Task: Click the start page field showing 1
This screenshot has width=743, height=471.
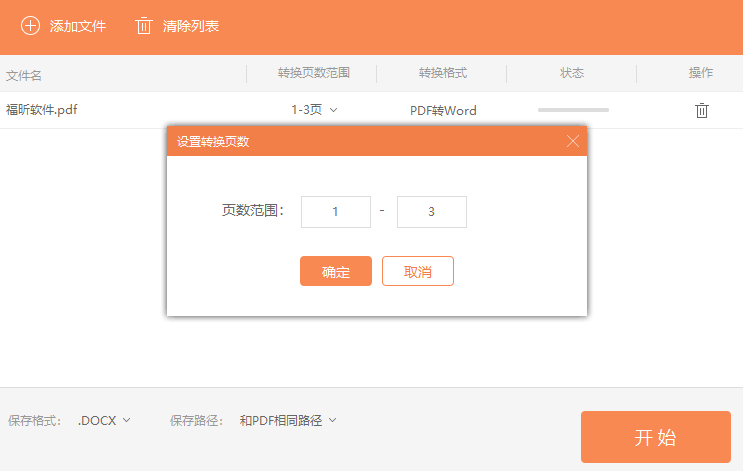Action: [336, 212]
